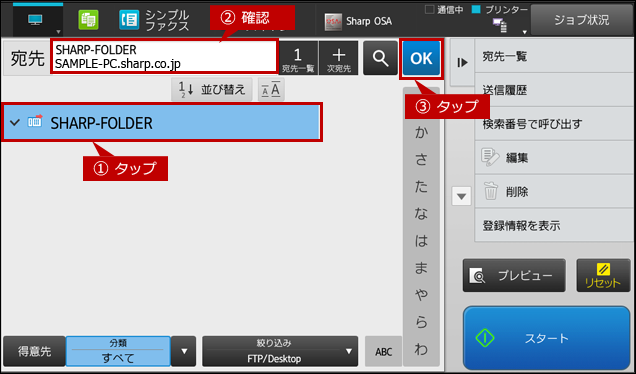Select the SHARP-FOLDER address entry
The width and height of the screenshot is (636, 374).
pos(162,122)
